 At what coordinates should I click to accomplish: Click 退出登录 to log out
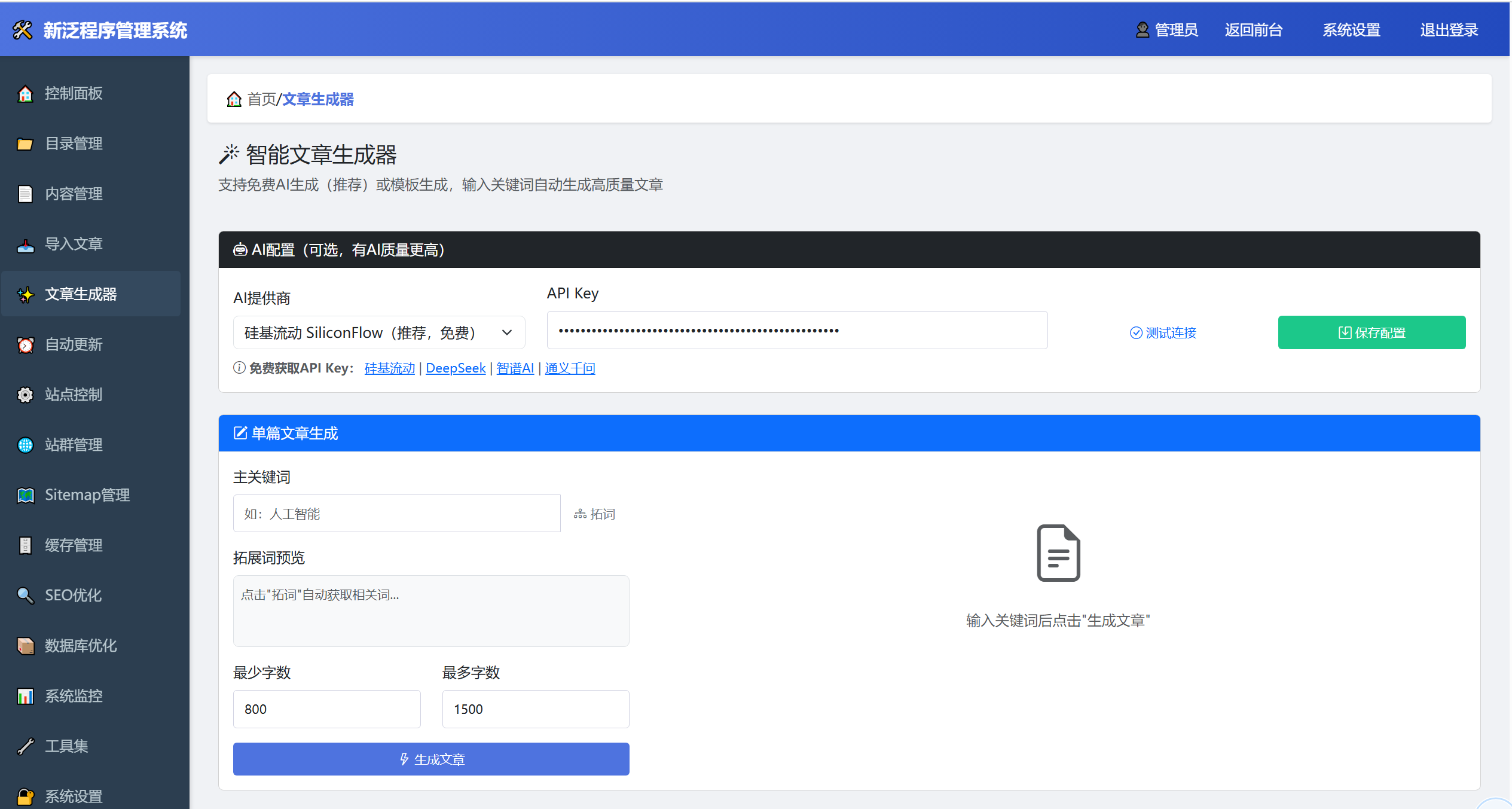click(x=1448, y=29)
